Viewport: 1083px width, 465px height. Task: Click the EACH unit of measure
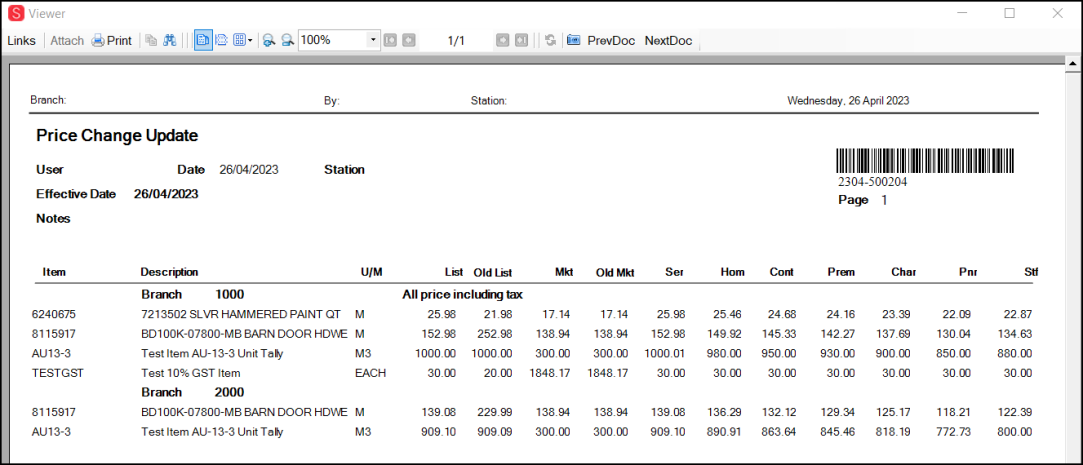(x=370, y=373)
